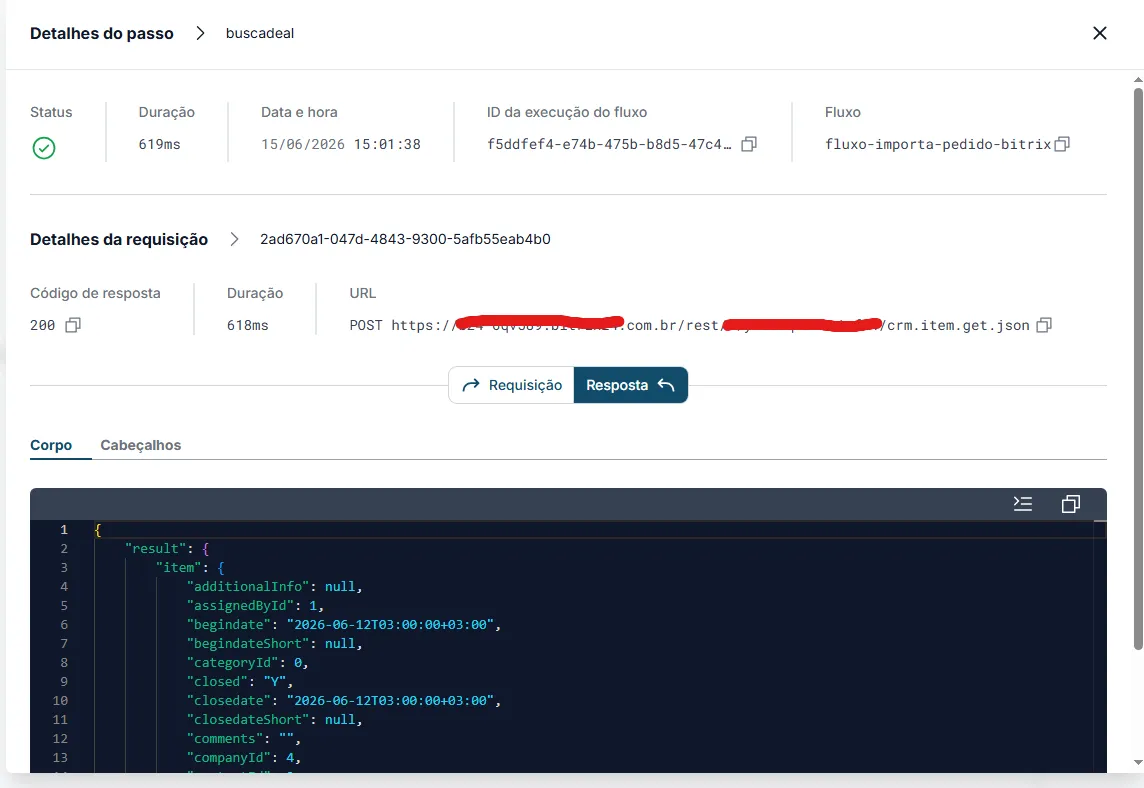The height and width of the screenshot is (788, 1144).
Task: Click the "closedateShort" line in the code
Action: pos(274,719)
